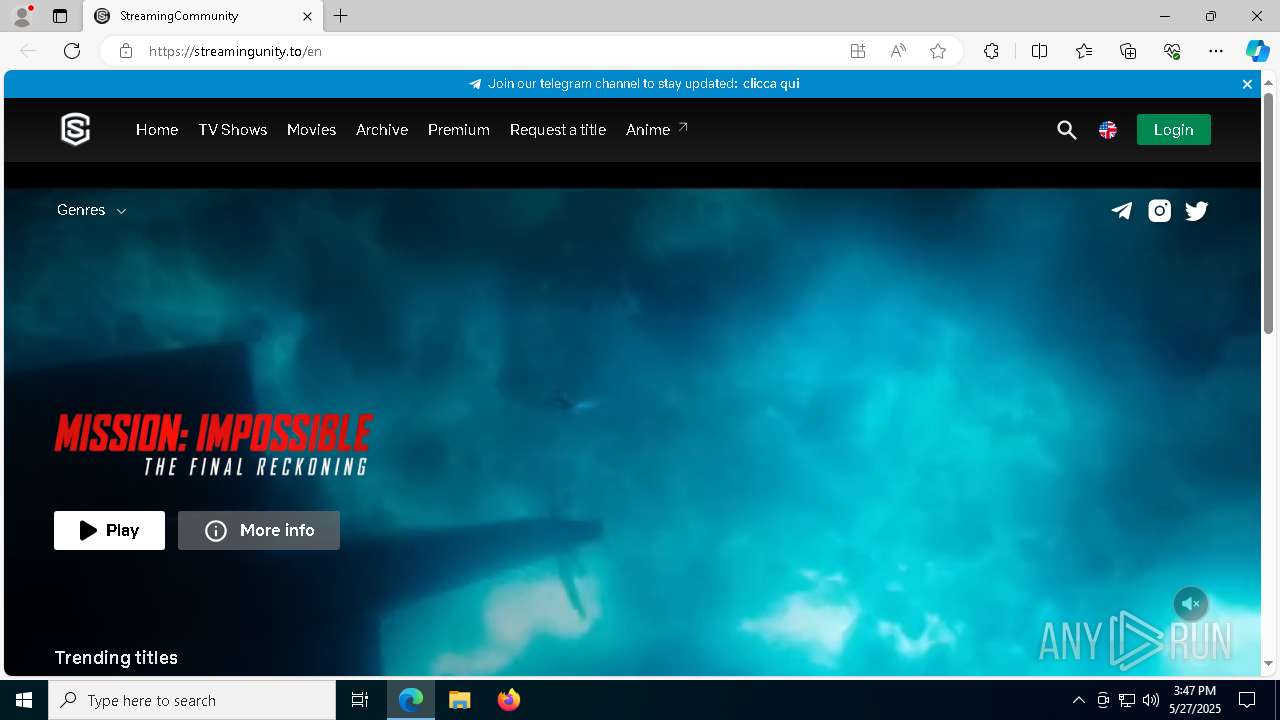Expand the Genres dropdown

tap(91, 210)
